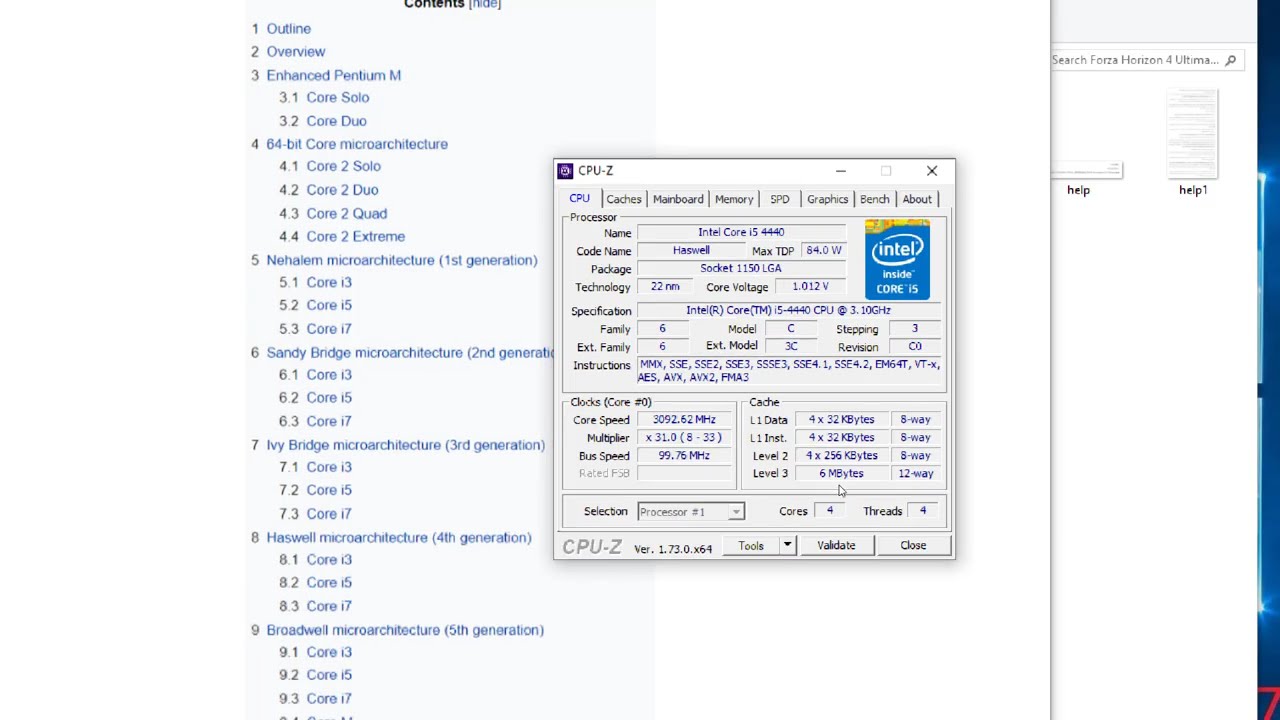This screenshot has width=1280, height=720.
Task: Go to the Core Solo section
Action: (337, 98)
